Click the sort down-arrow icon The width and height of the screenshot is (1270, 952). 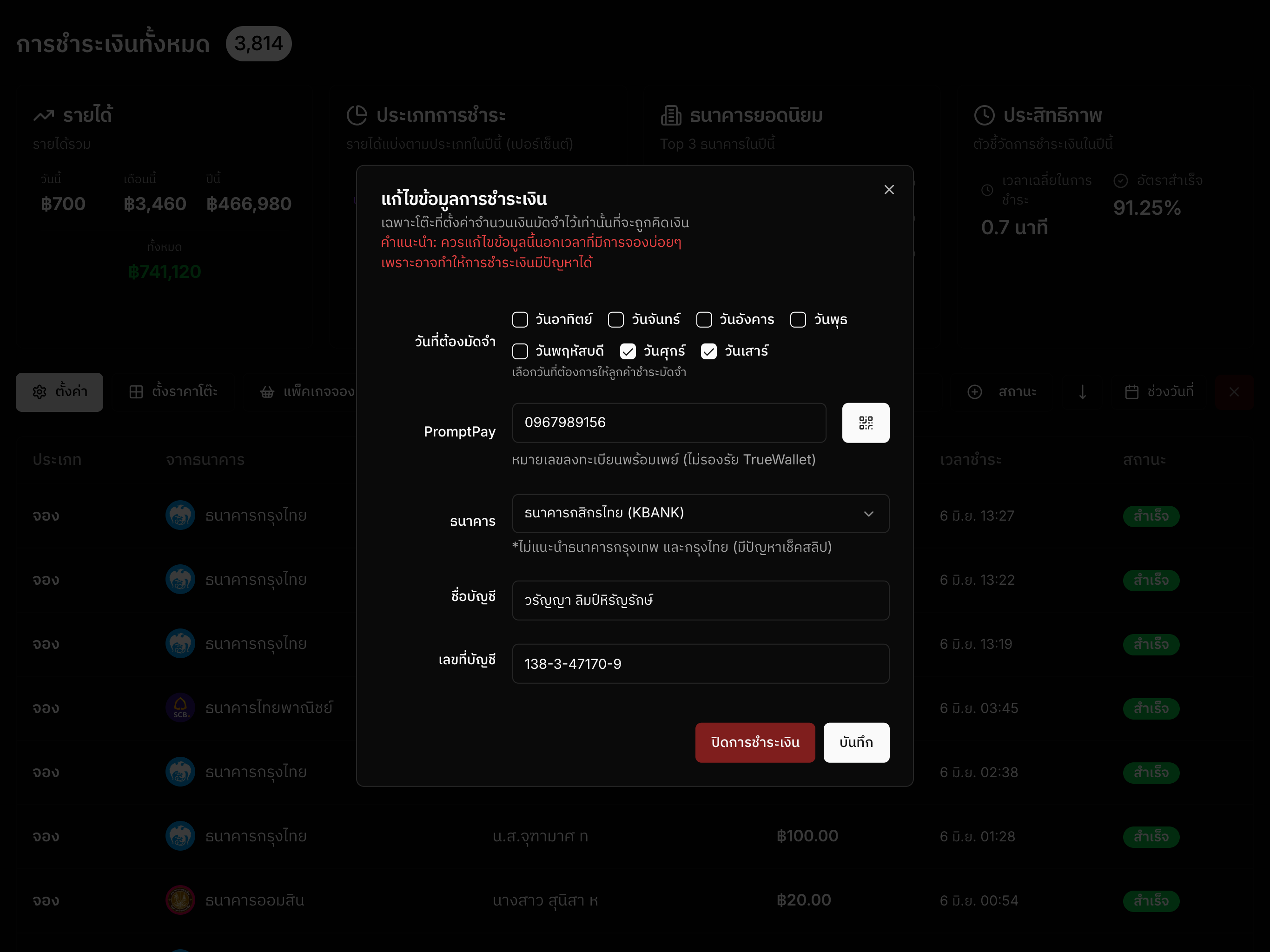[x=1082, y=392]
